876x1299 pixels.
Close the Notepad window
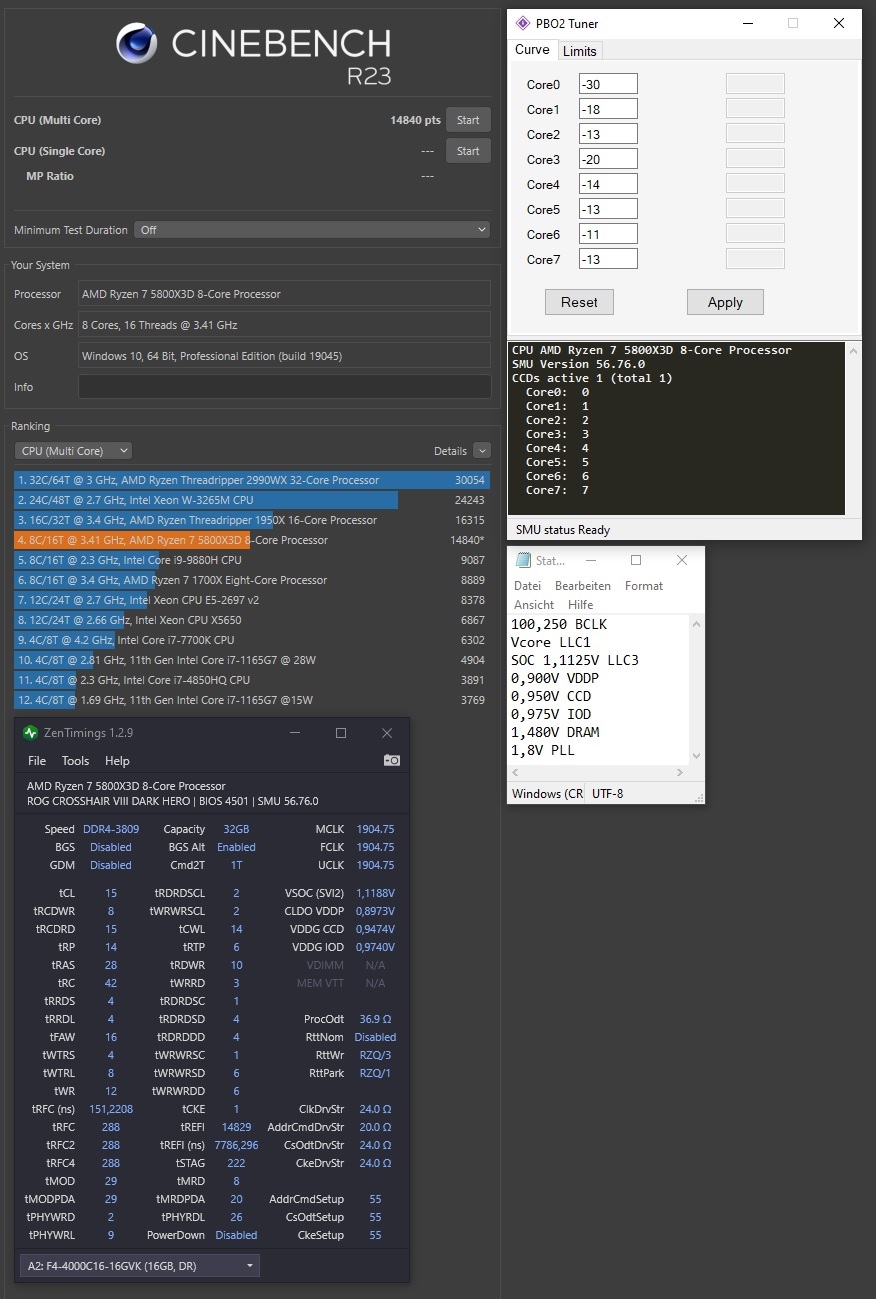[681, 561]
